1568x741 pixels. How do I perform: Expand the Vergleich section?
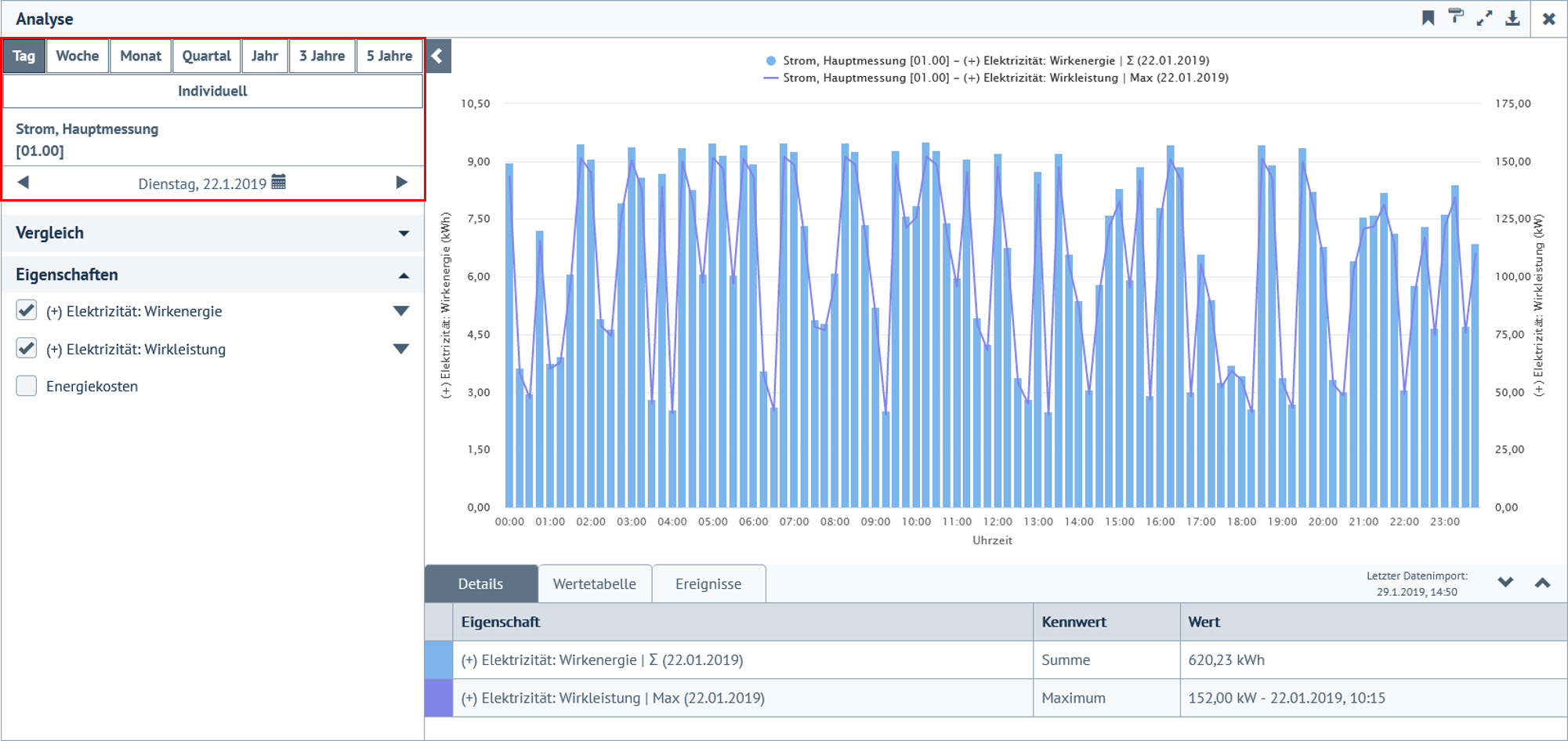[x=404, y=233]
